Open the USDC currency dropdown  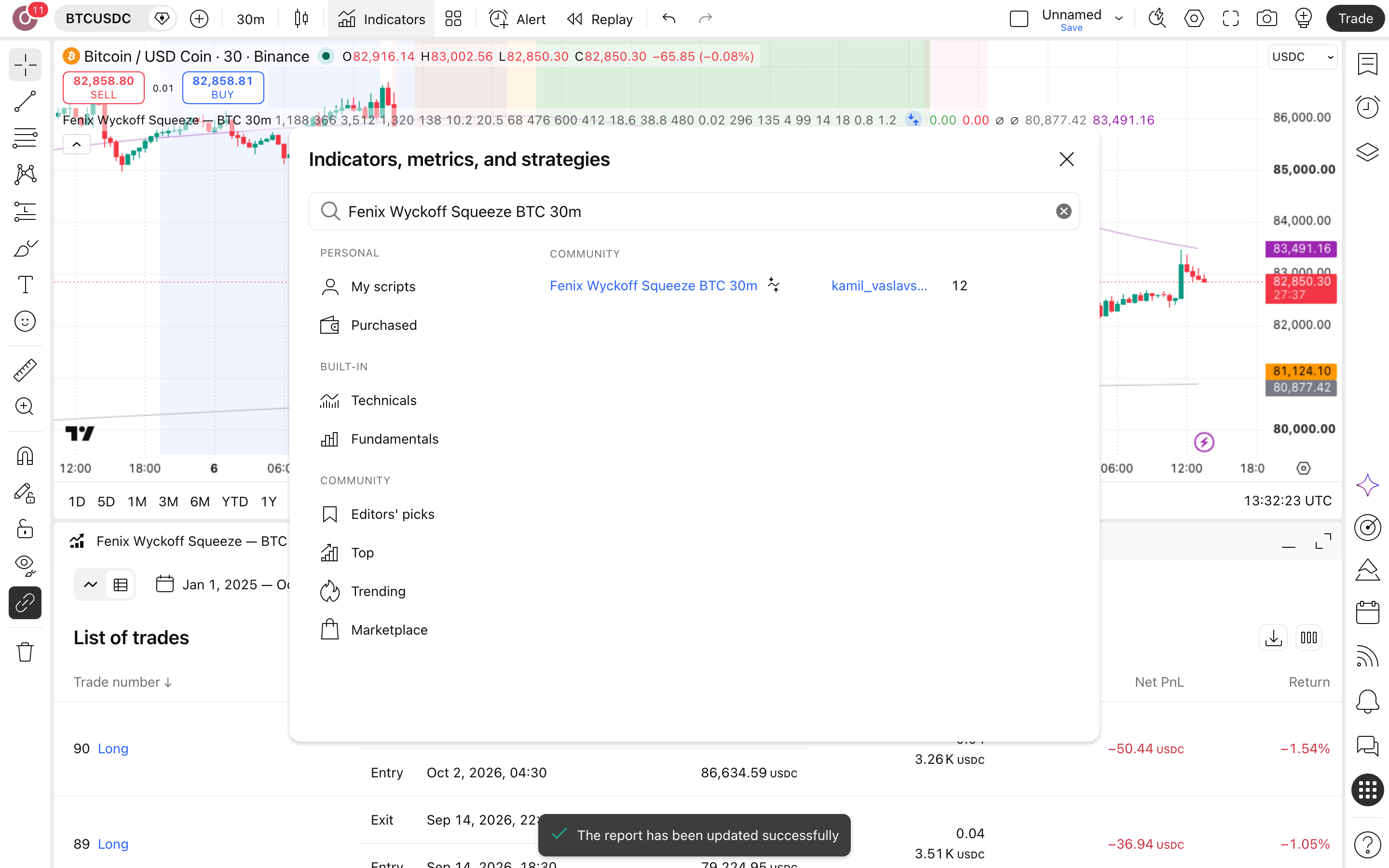click(1302, 57)
